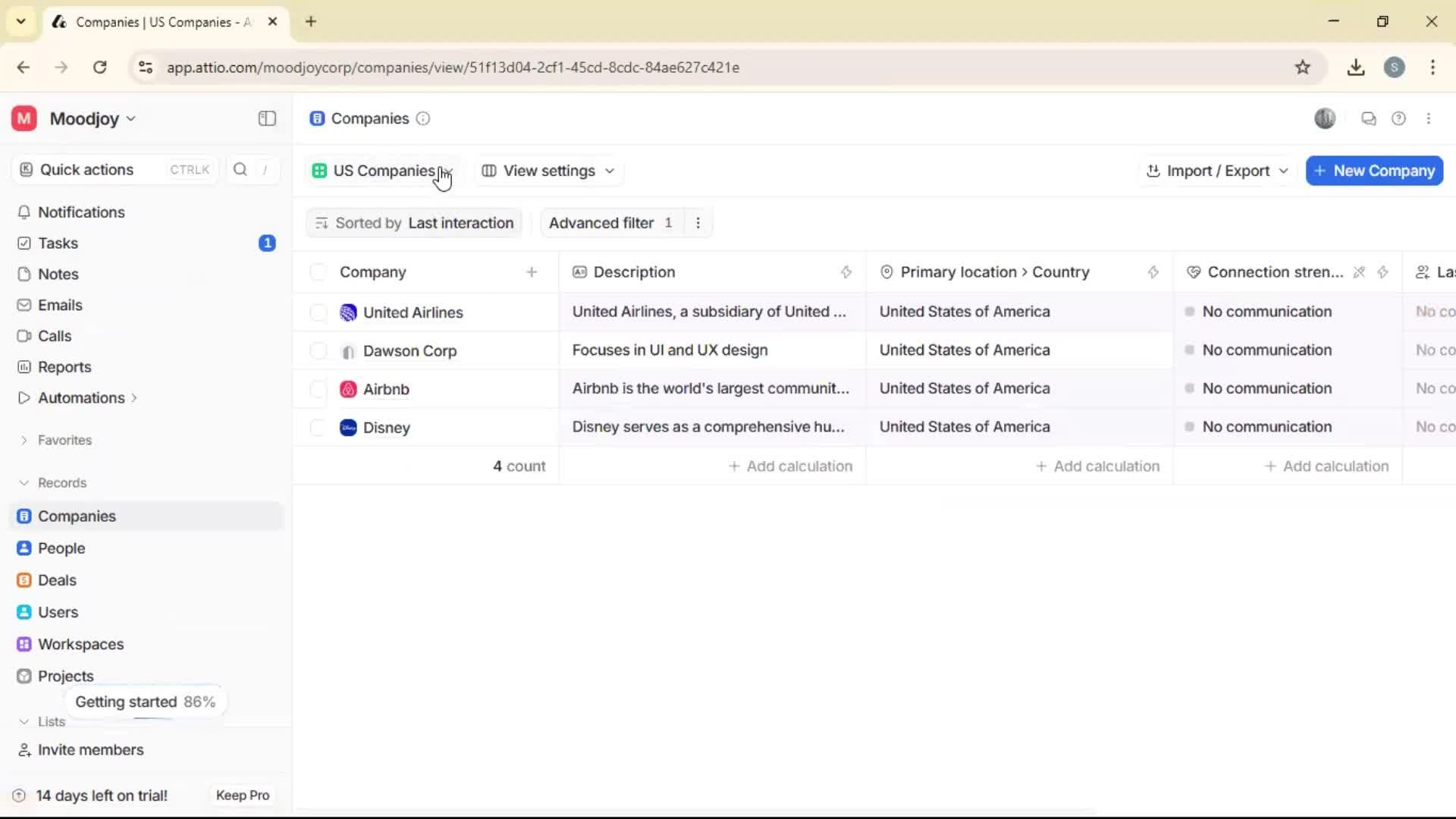The height and width of the screenshot is (819, 1456).
Task: Open filter options three-dot menu
Action: point(698,223)
